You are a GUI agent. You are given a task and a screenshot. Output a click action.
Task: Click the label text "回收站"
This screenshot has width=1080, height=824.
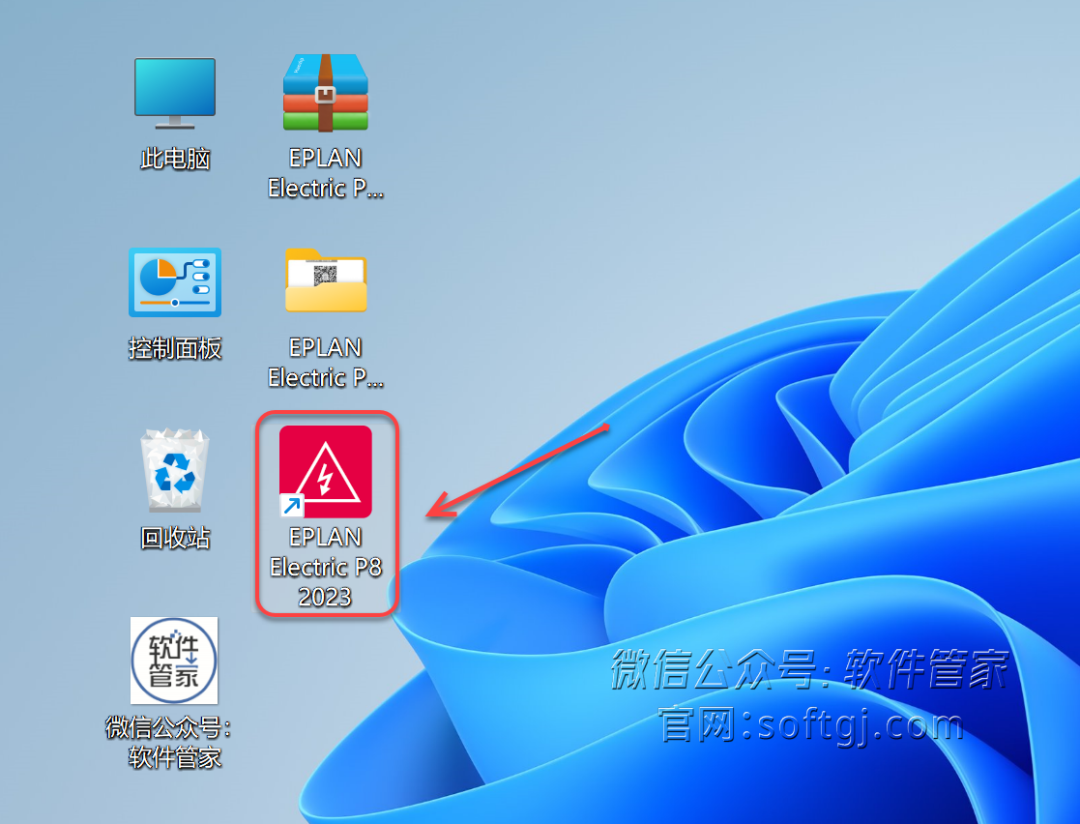(x=175, y=538)
